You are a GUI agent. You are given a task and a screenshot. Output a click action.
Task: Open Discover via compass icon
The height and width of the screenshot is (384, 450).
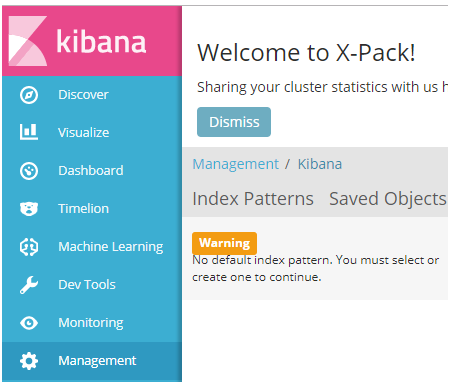29,95
